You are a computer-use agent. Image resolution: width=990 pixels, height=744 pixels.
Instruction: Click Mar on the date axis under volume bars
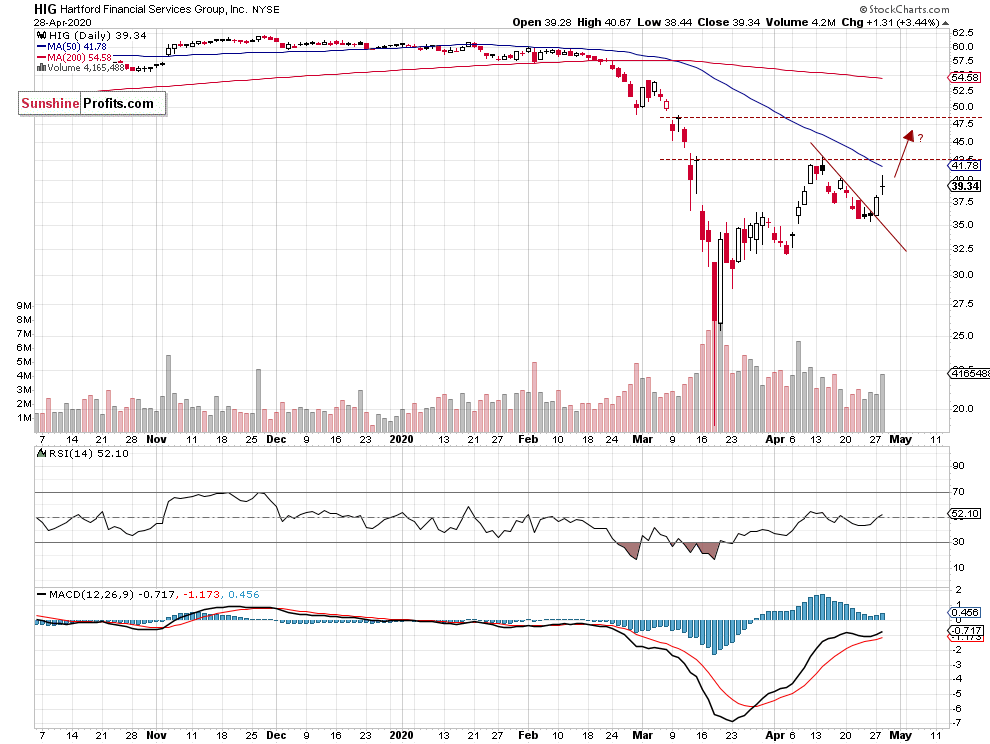point(643,440)
